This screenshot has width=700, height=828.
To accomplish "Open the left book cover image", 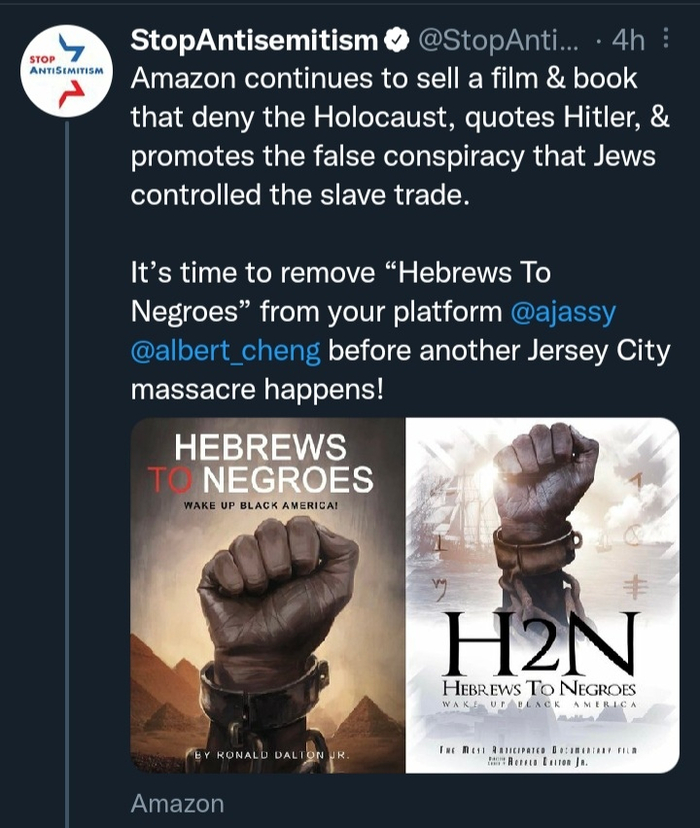I will pyautogui.click(x=268, y=594).
